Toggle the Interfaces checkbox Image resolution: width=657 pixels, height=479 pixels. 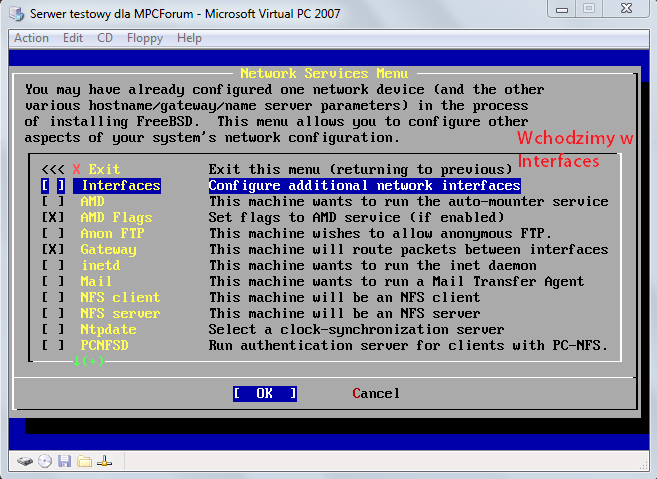(53, 185)
